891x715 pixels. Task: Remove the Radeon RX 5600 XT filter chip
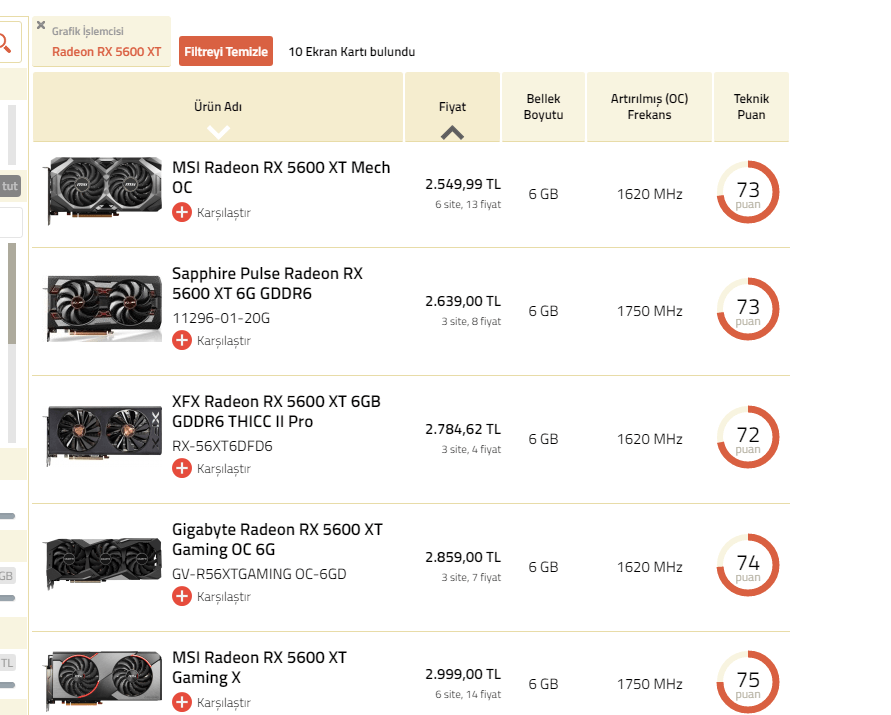(41, 25)
